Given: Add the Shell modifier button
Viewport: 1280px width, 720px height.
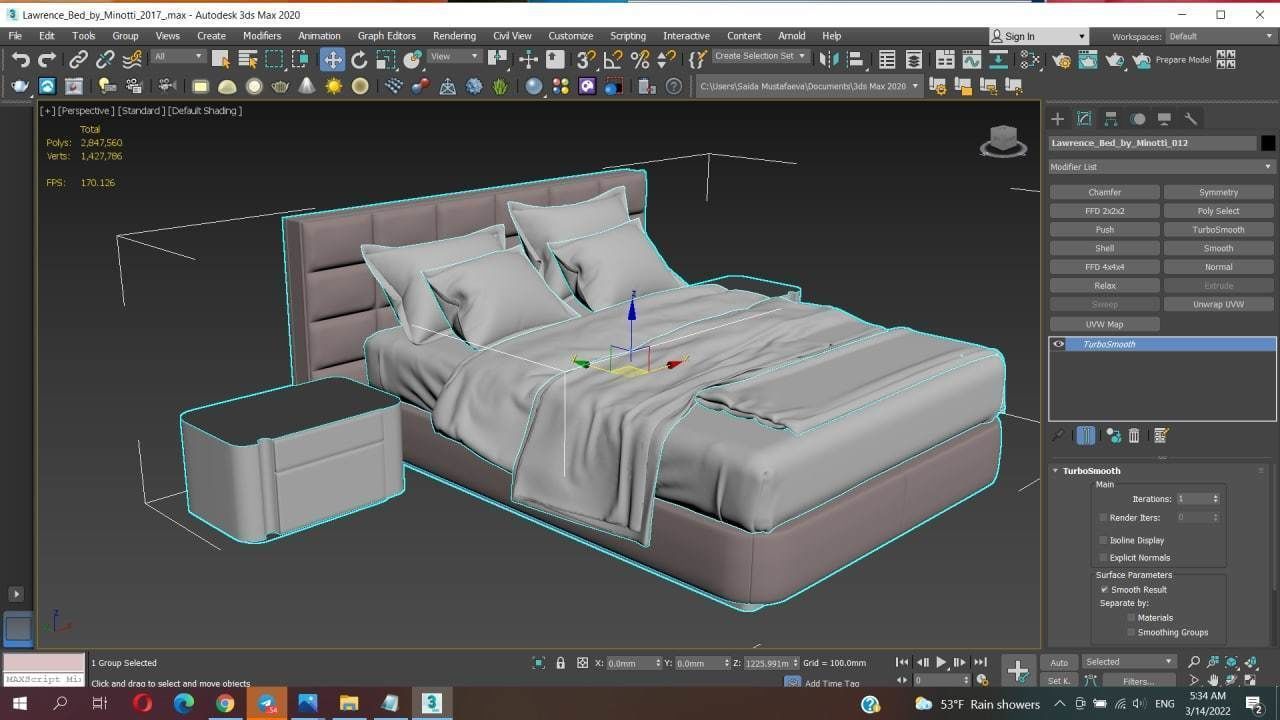Looking at the screenshot, I should click(1105, 248).
